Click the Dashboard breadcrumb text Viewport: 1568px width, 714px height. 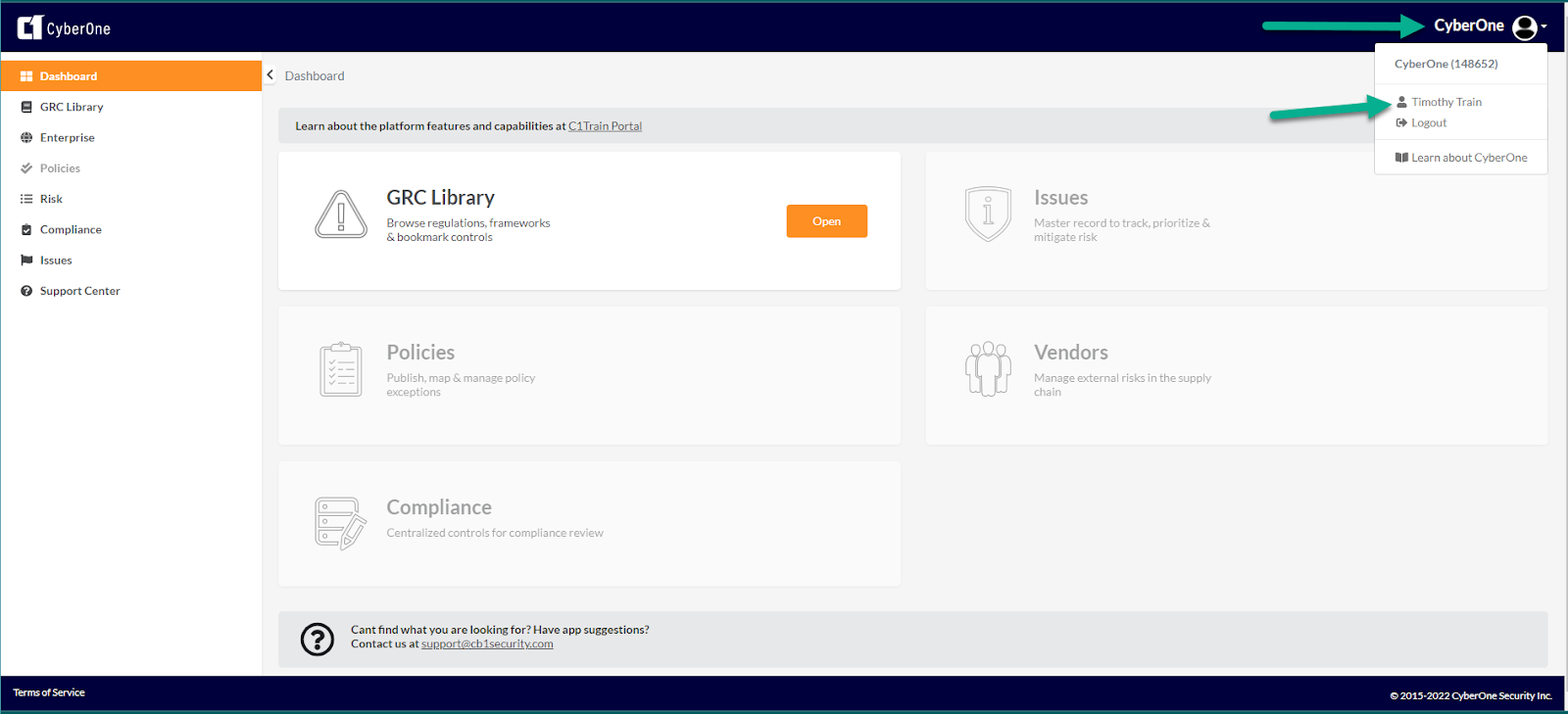(315, 76)
